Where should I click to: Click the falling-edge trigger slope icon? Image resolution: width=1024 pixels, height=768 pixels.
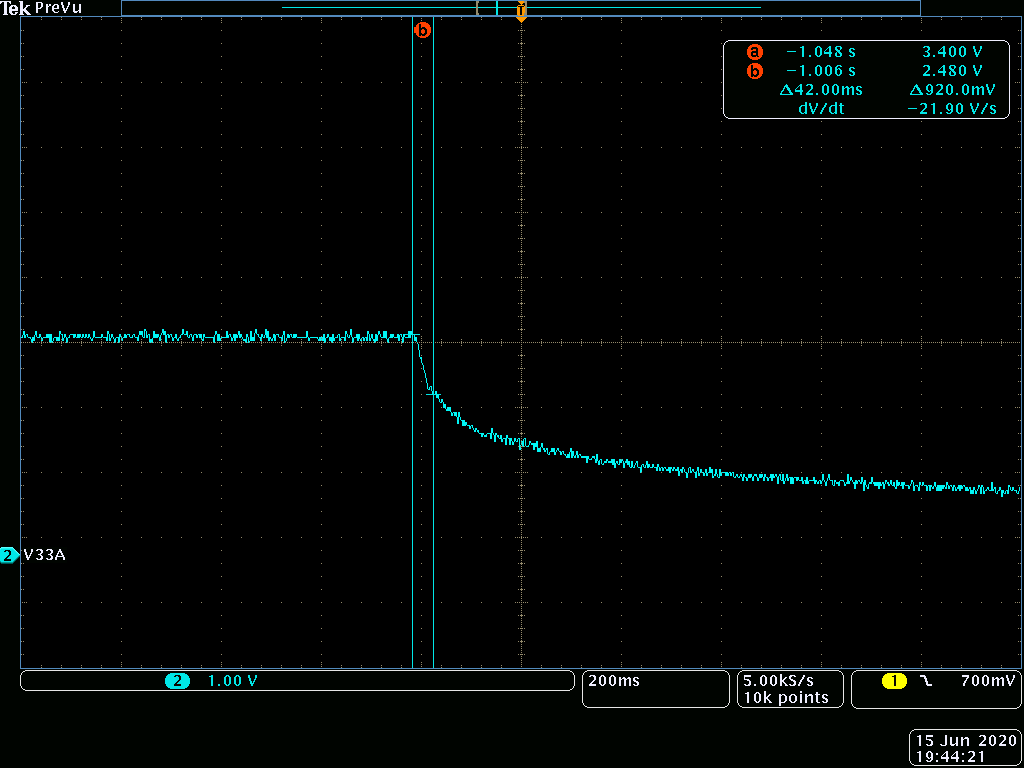(x=925, y=681)
